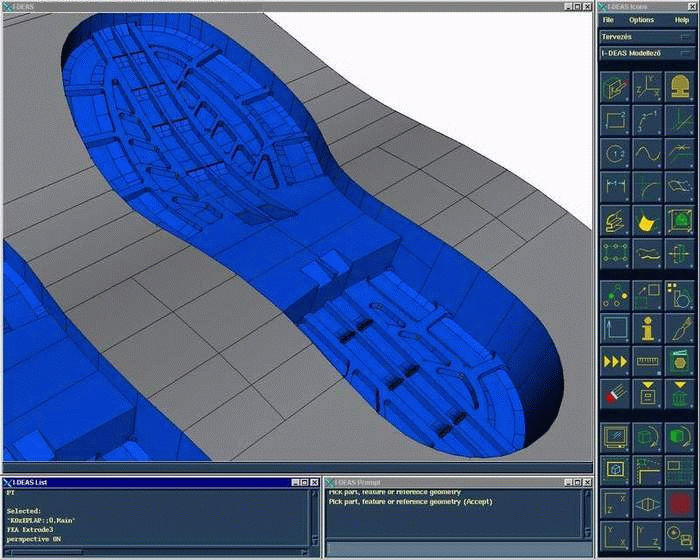Image resolution: width=700 pixels, height=560 pixels.
Task: Click the save-to-disk icon
Action: (x=679, y=537)
